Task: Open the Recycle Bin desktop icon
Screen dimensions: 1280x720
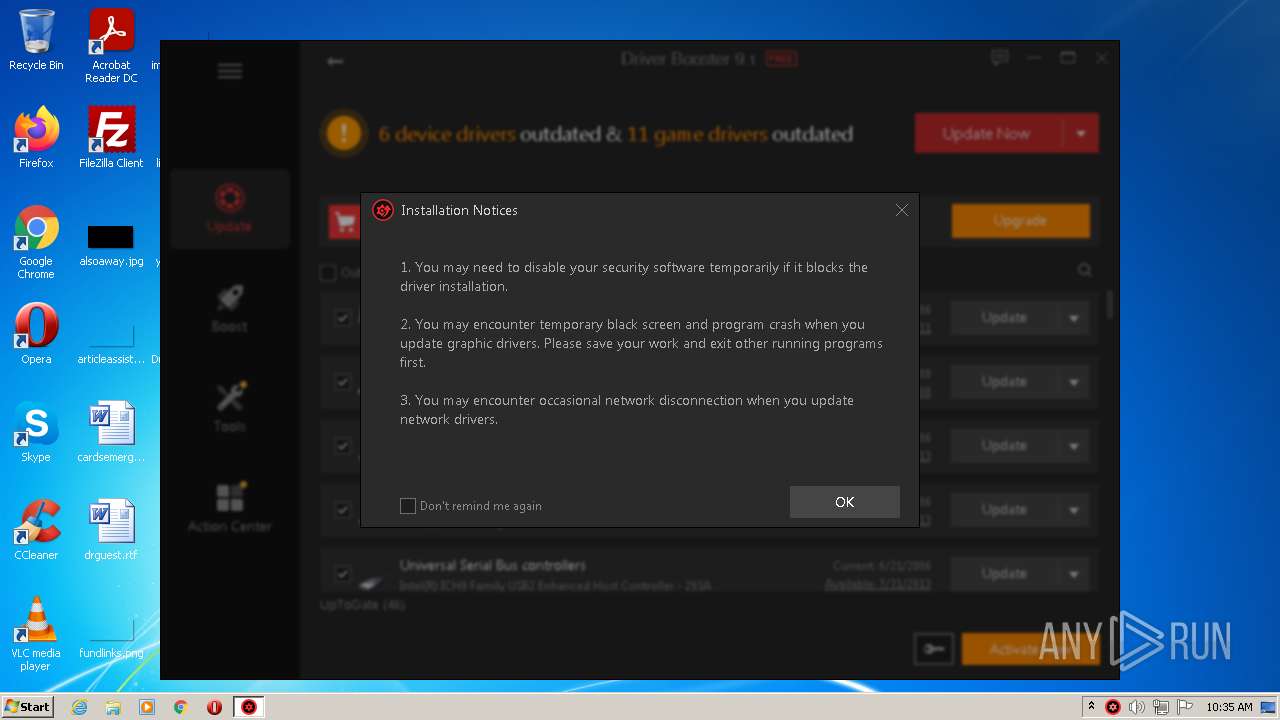Action: click(x=36, y=40)
